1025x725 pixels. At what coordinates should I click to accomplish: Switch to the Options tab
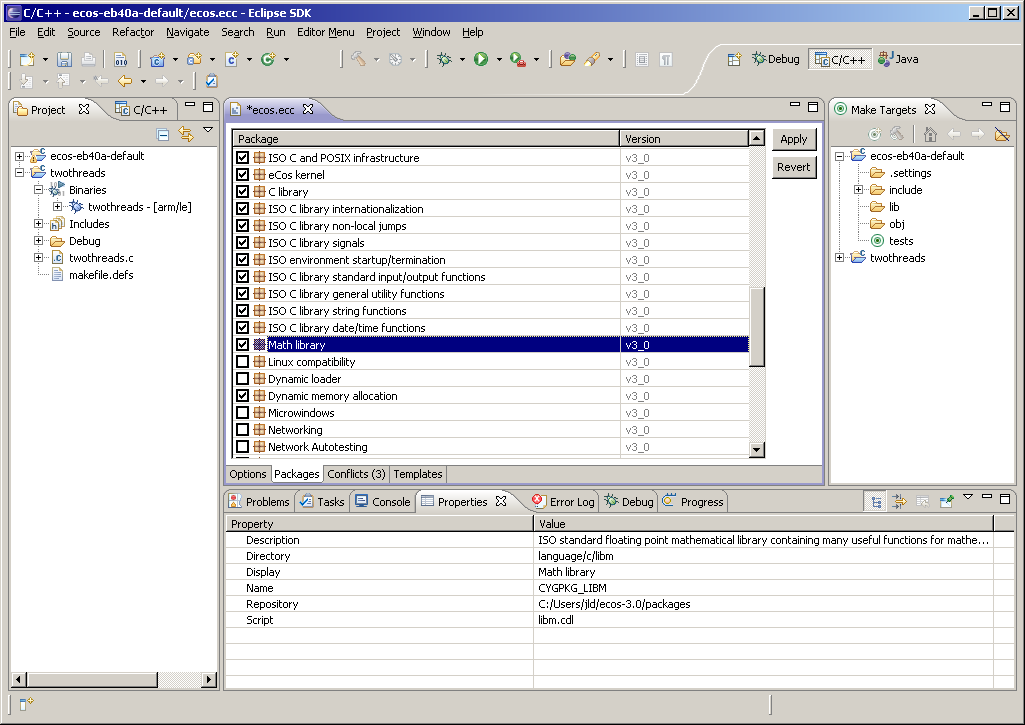point(248,474)
